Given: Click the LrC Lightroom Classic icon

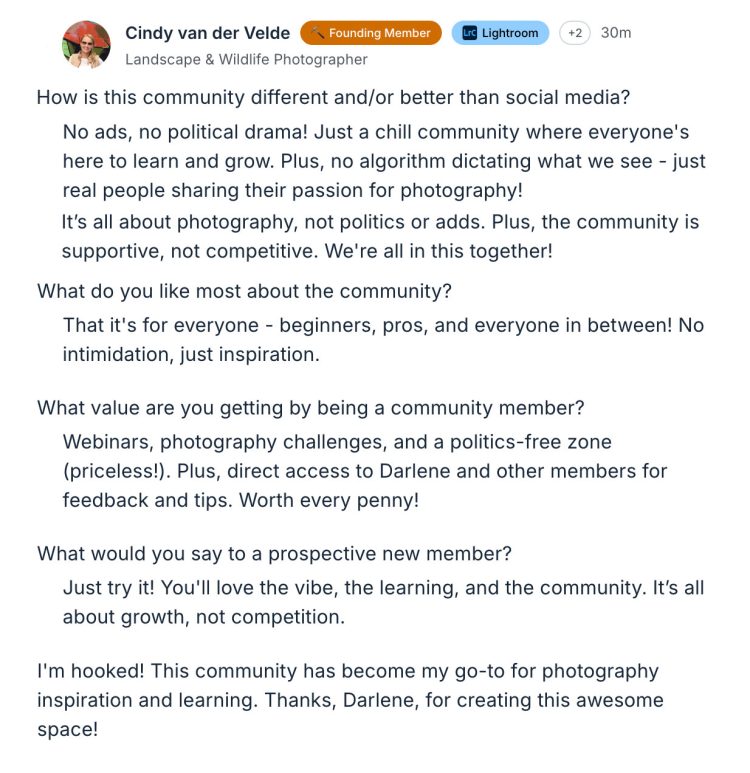Looking at the screenshot, I should click(x=468, y=33).
